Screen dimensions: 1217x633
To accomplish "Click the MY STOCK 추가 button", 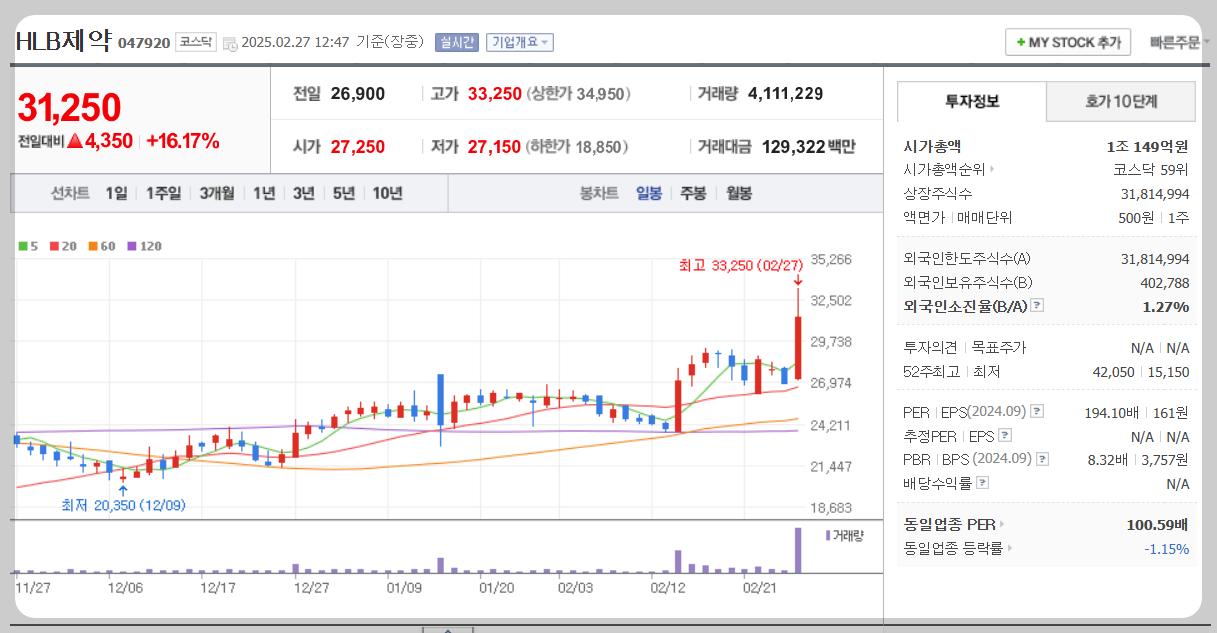I will pyautogui.click(x=1068, y=42).
